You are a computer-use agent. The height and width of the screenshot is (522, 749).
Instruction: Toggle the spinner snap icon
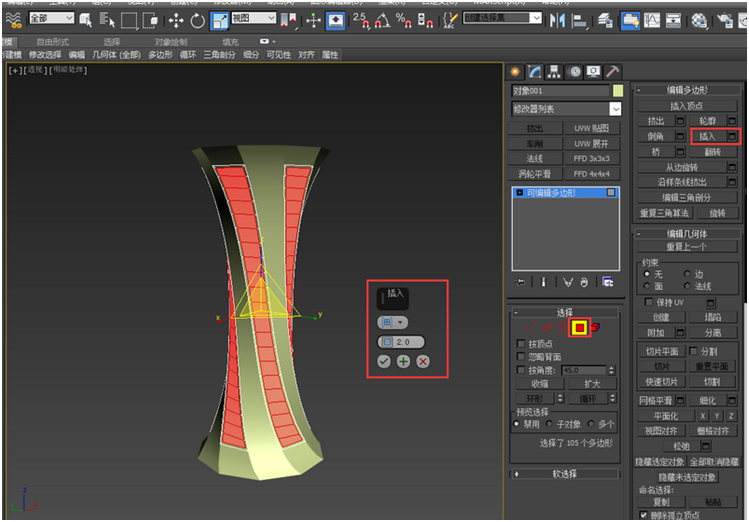point(425,21)
